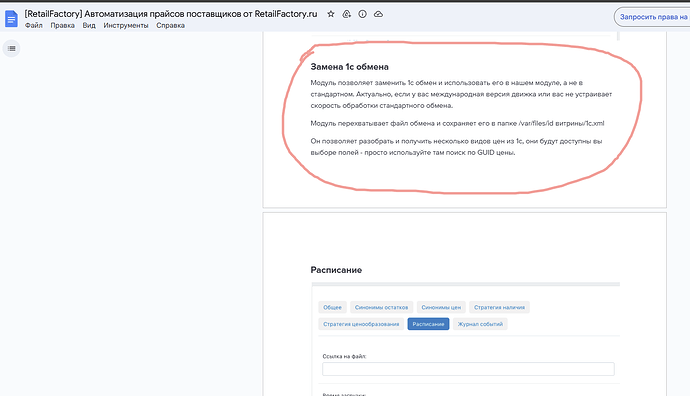The height and width of the screenshot is (396, 690).
Task: Show the document outline sidebar
Action: 11,48
